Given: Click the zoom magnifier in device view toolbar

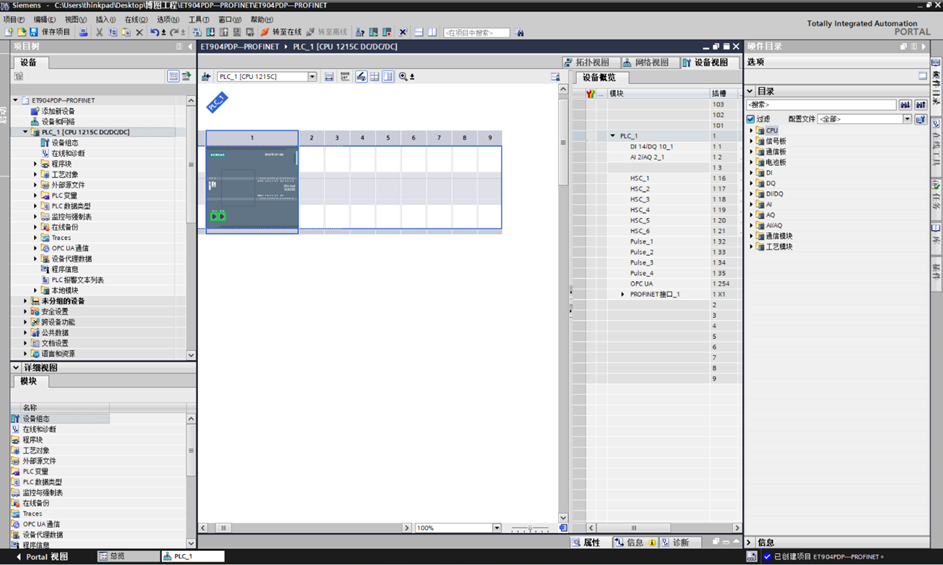Looking at the screenshot, I should point(403,76).
